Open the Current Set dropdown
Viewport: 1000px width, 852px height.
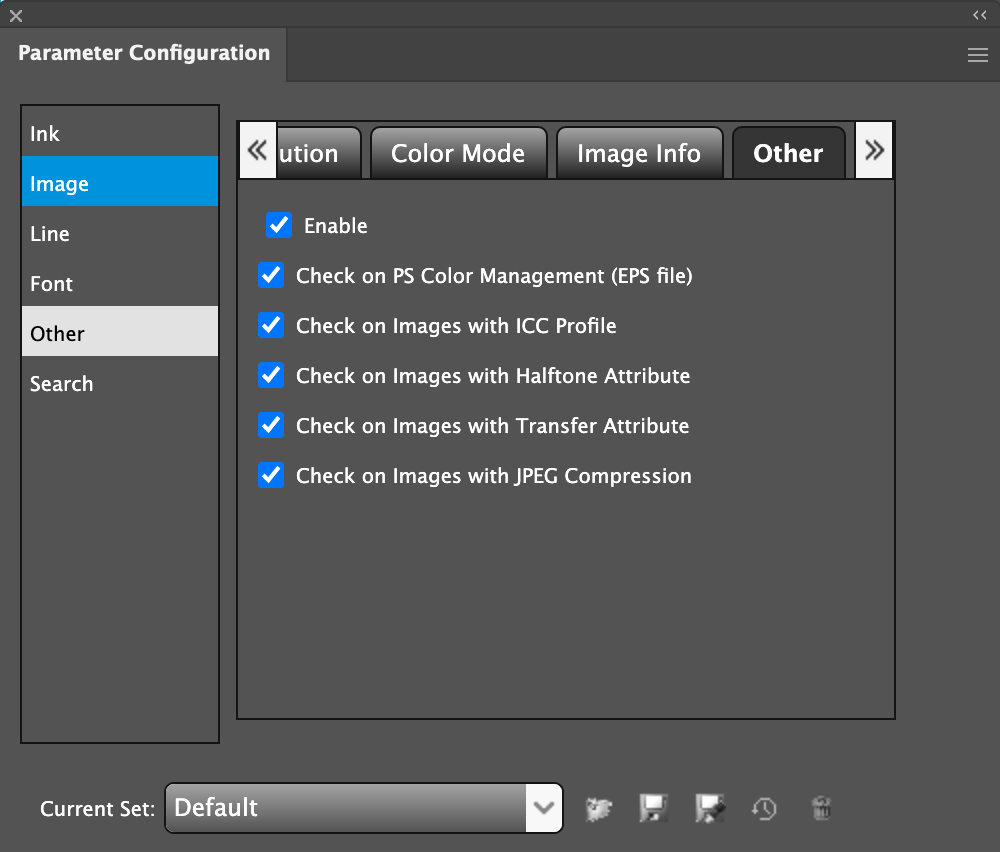pos(544,808)
